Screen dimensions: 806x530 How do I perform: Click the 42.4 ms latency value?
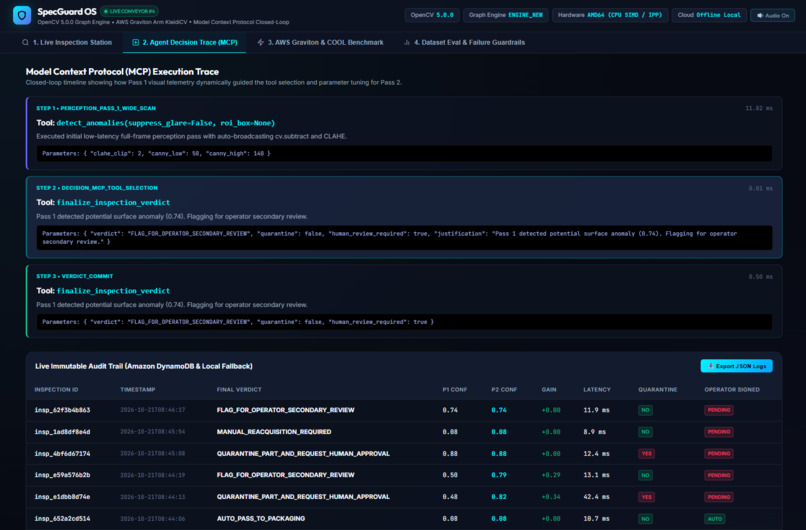(596, 497)
